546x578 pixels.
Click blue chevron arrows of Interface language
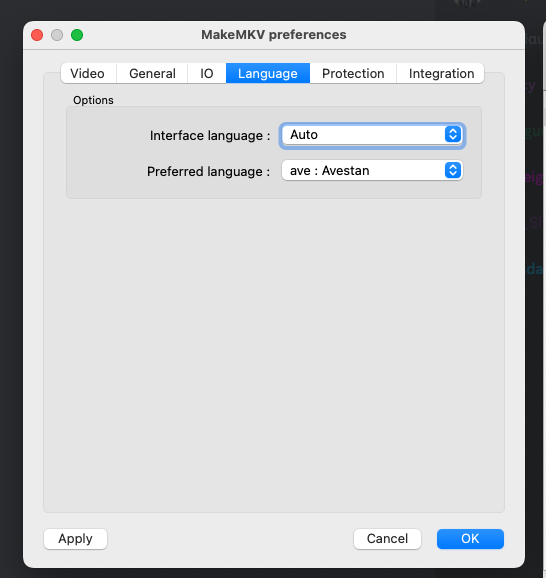(453, 135)
